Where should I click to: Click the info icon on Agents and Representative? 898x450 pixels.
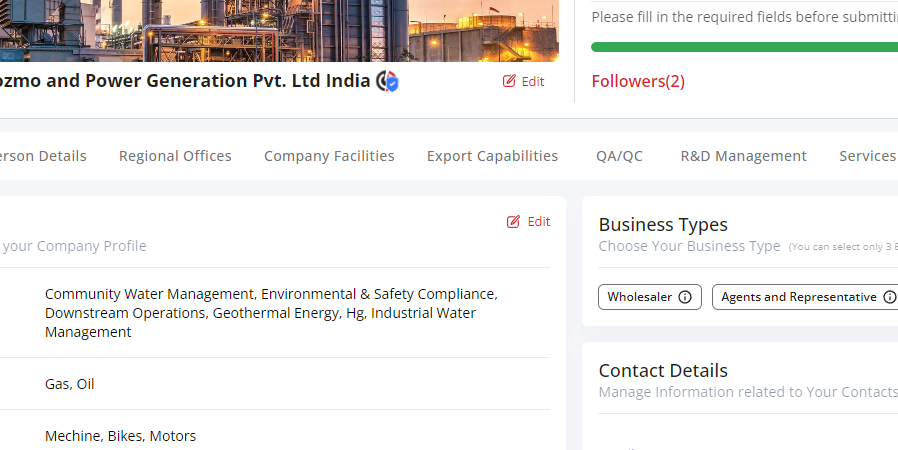(x=889, y=297)
